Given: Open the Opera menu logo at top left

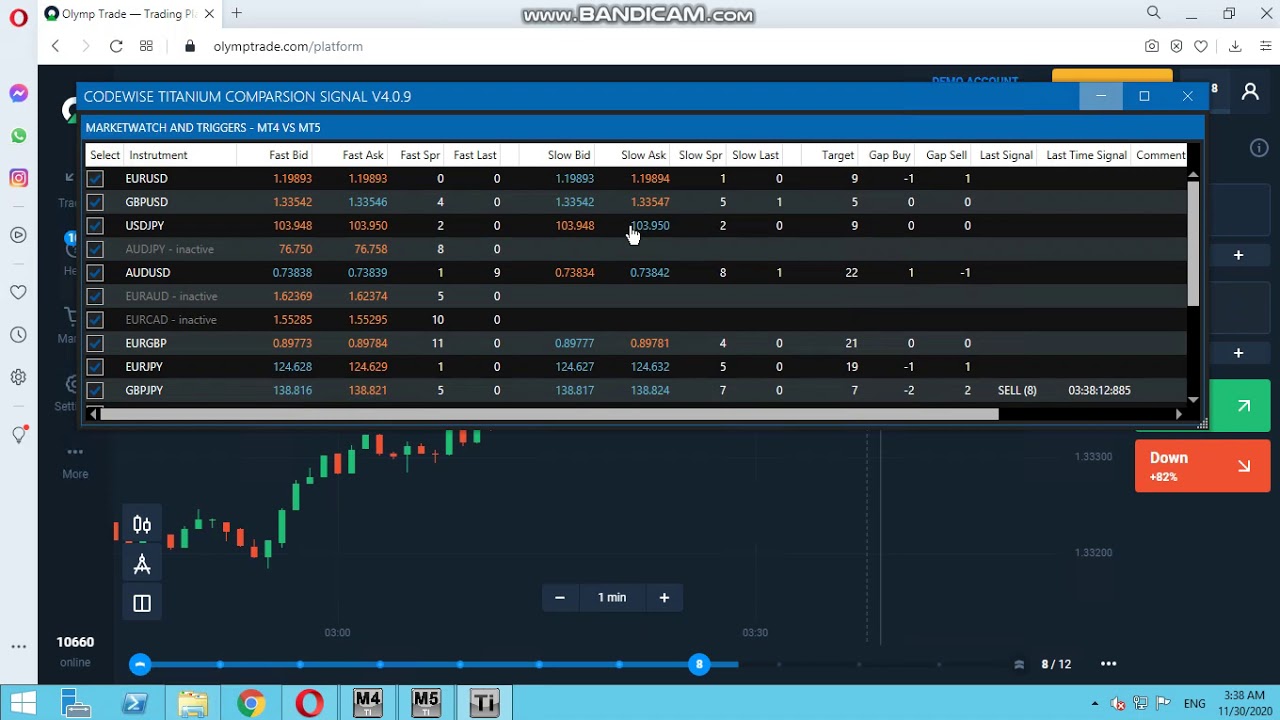Looking at the screenshot, I should [18, 18].
